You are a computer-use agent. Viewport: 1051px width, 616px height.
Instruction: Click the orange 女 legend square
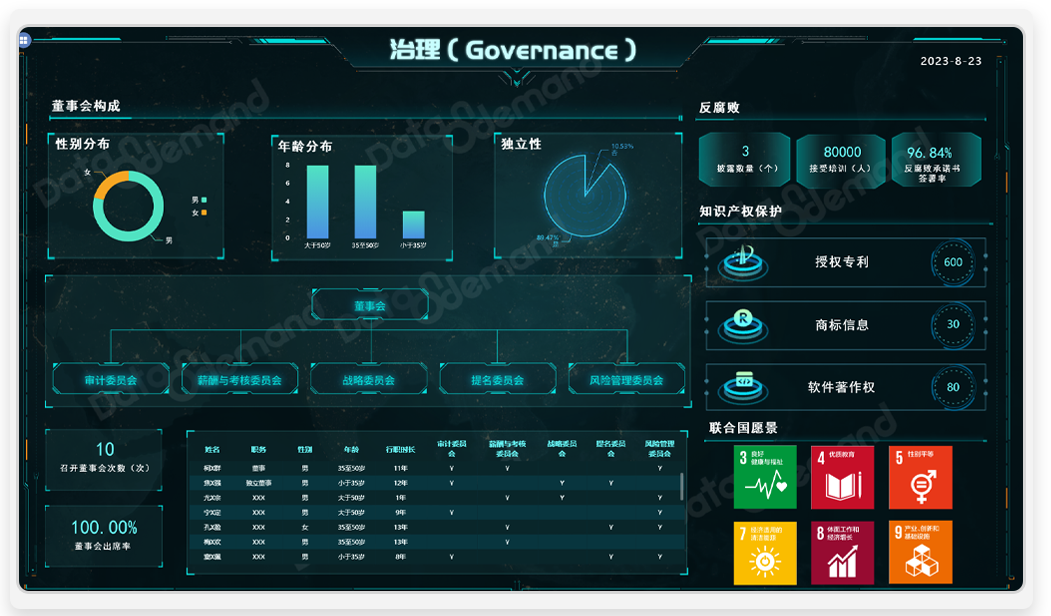point(204,212)
